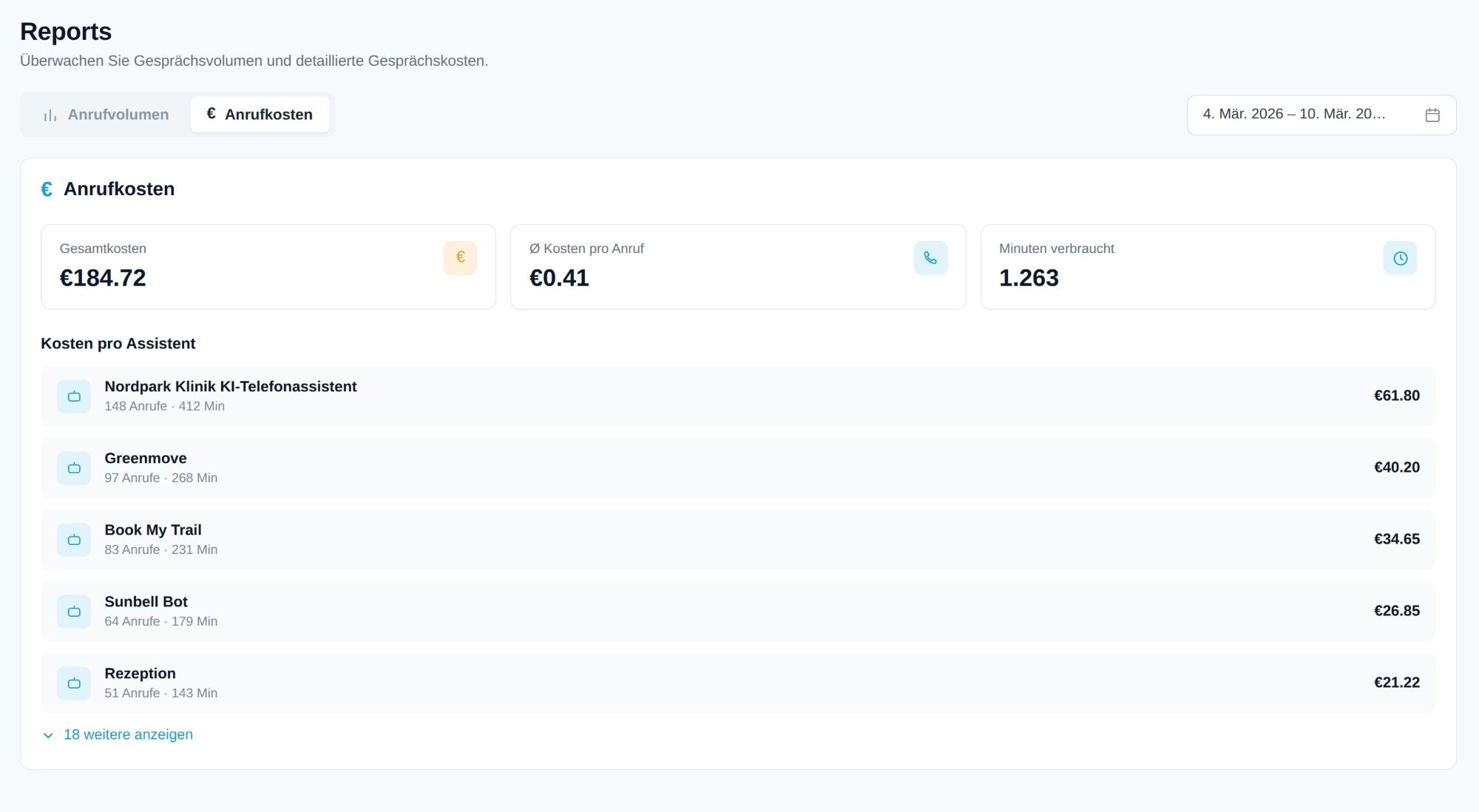Click the bot icon for Sunbell Bot
Image resolution: width=1479 pixels, height=812 pixels.
[74, 612]
